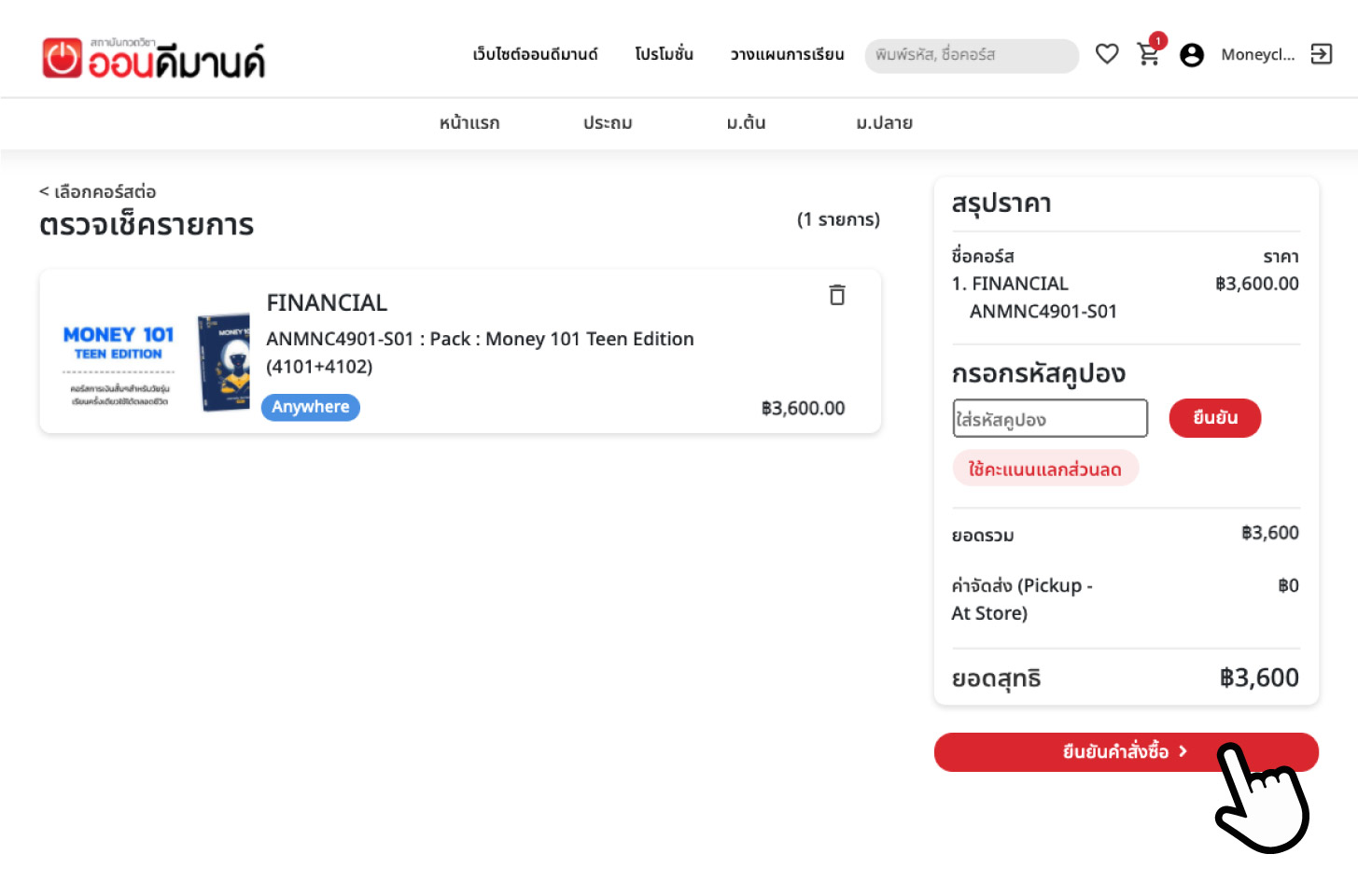Select the ม.ปลาย tab

point(884,123)
